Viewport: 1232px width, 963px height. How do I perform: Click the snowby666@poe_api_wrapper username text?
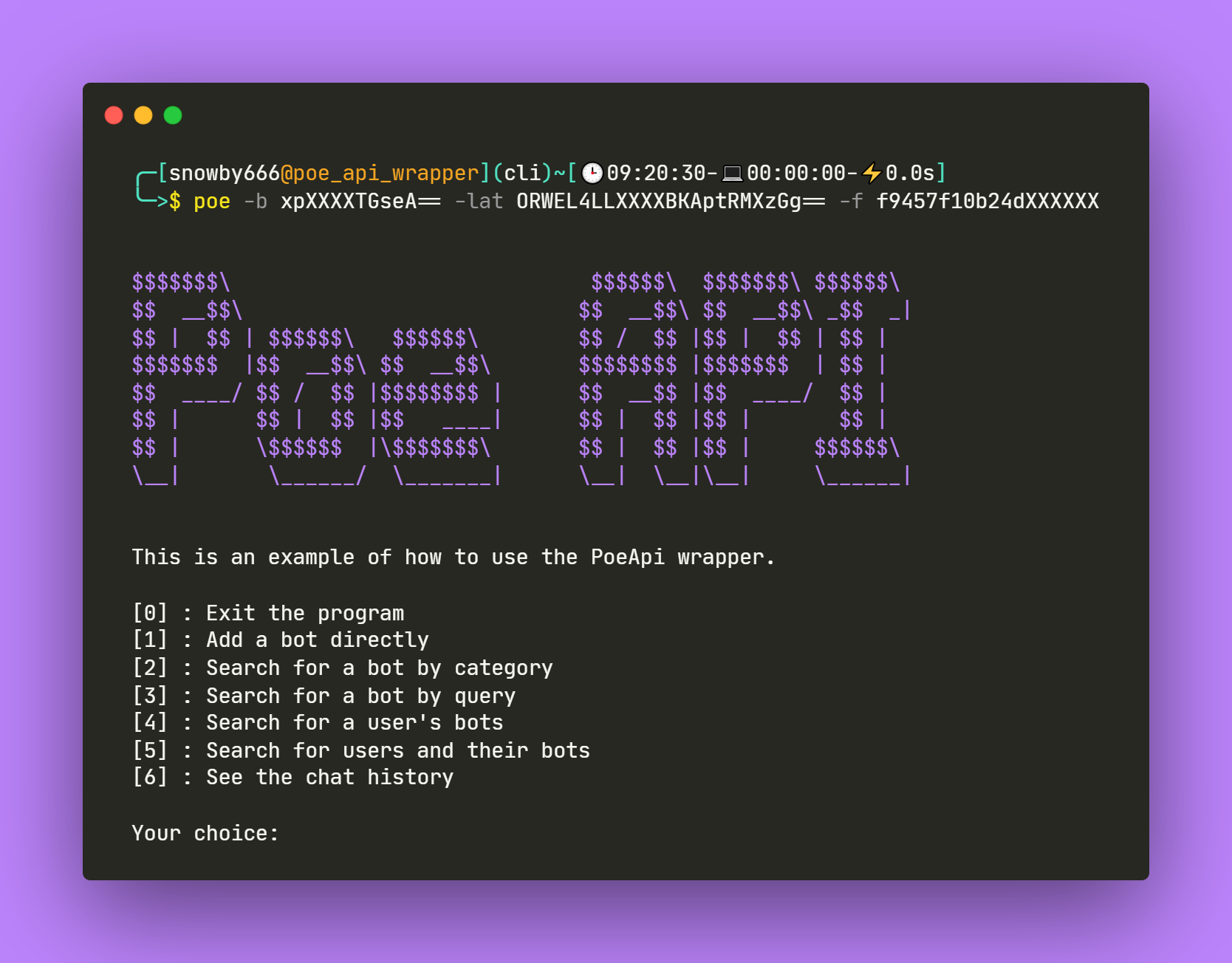point(318,172)
